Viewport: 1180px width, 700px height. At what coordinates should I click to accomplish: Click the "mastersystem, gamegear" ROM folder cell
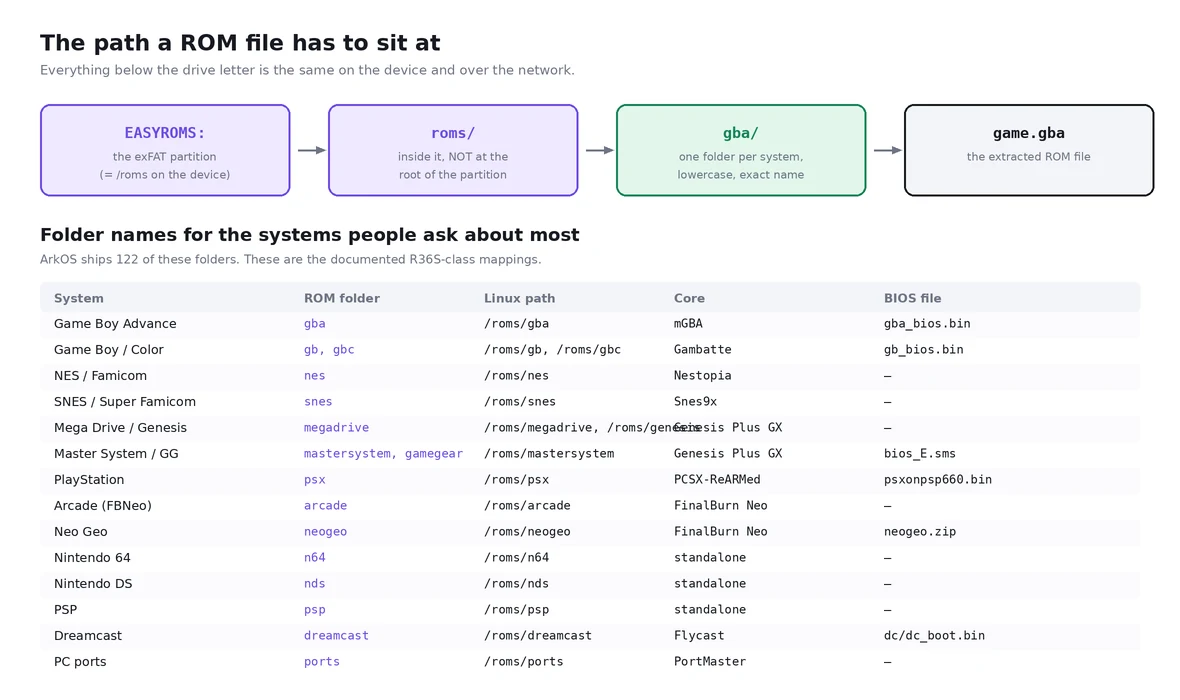(x=383, y=454)
